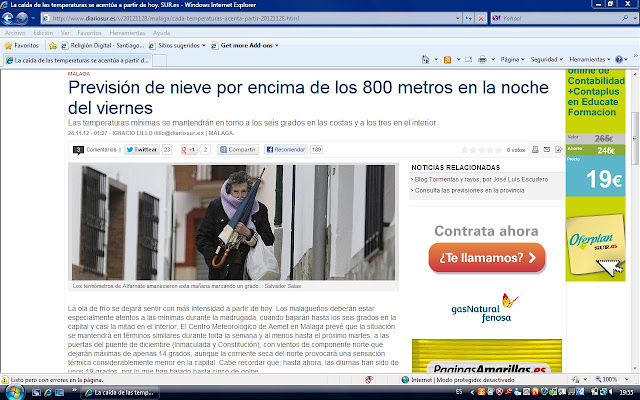Click the ES language indicator in taskbar
The image size is (640, 400).
click(459, 392)
